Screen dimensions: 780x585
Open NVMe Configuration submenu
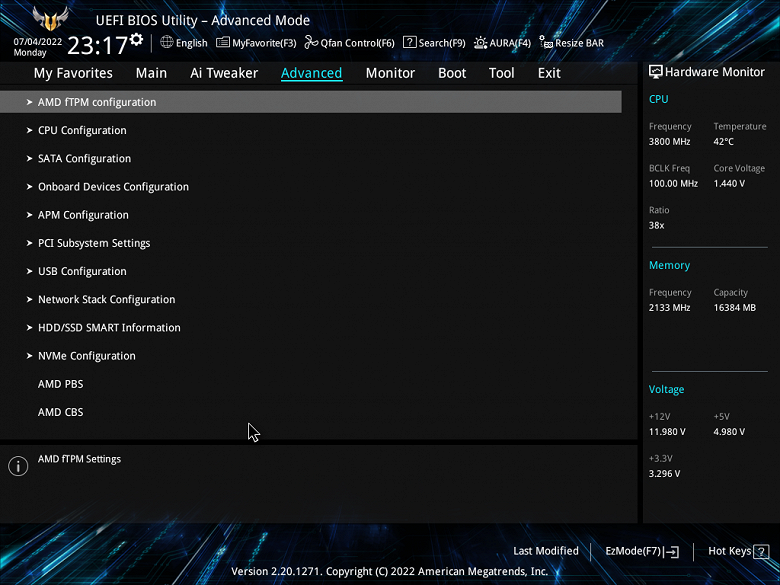(x=87, y=356)
